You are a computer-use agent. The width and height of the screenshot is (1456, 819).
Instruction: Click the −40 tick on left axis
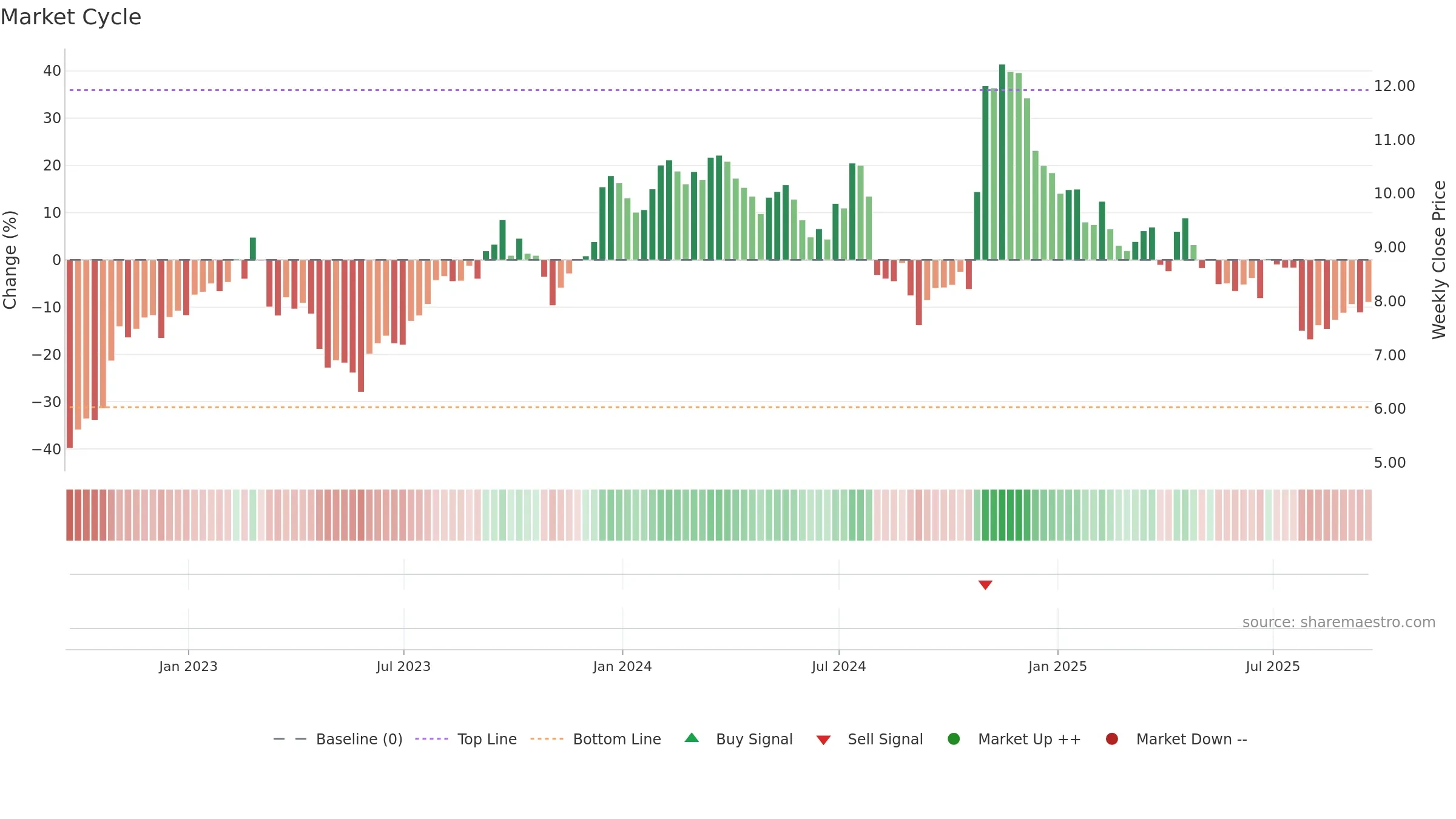[x=47, y=450]
